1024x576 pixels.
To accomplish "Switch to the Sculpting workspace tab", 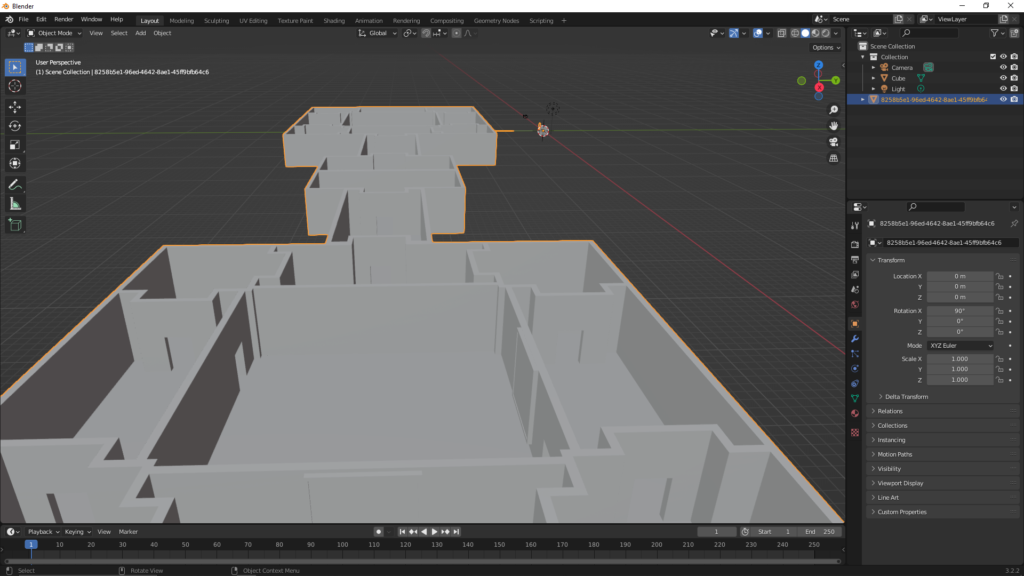I will tap(216, 20).
